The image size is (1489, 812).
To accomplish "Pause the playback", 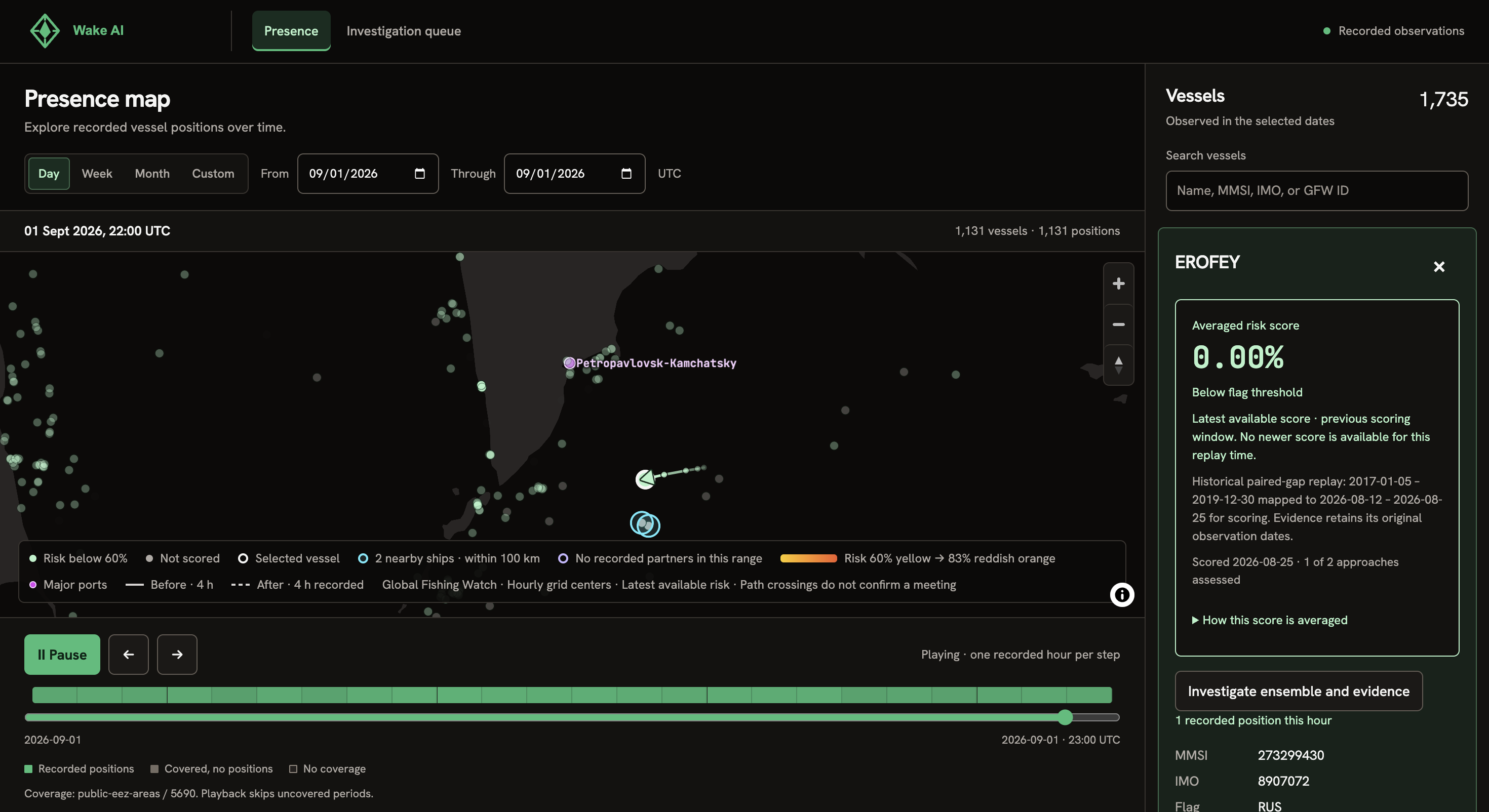I will 62,654.
